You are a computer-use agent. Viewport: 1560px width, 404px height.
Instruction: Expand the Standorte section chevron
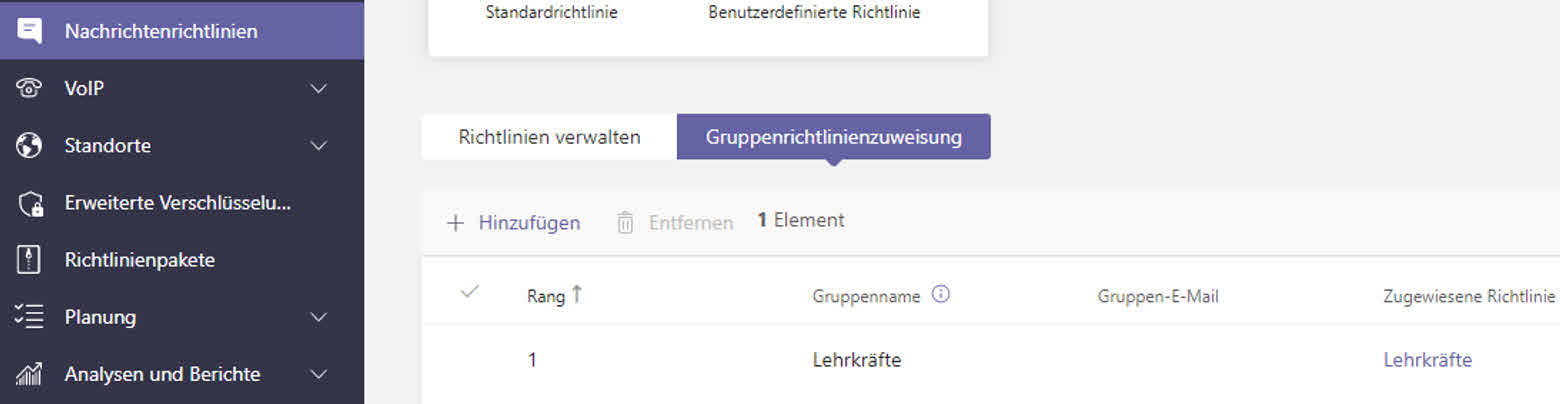319,146
